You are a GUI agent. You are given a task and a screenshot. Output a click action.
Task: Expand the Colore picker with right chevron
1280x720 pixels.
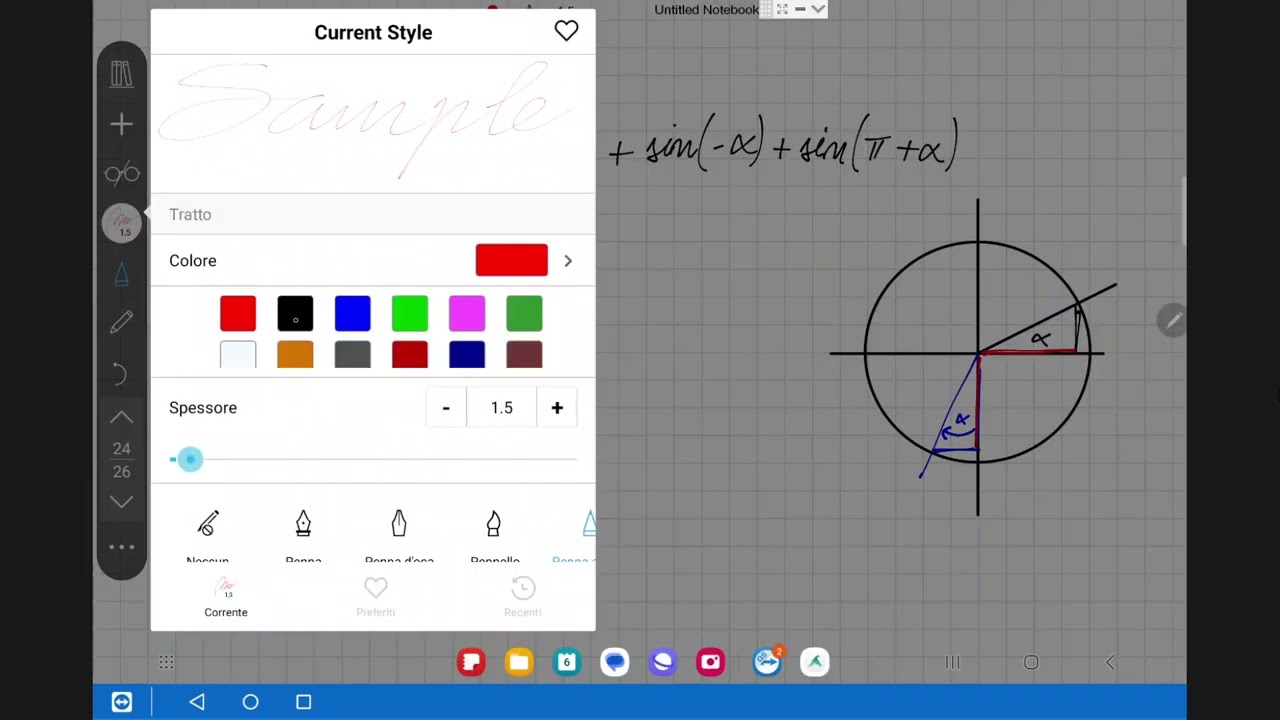567,261
